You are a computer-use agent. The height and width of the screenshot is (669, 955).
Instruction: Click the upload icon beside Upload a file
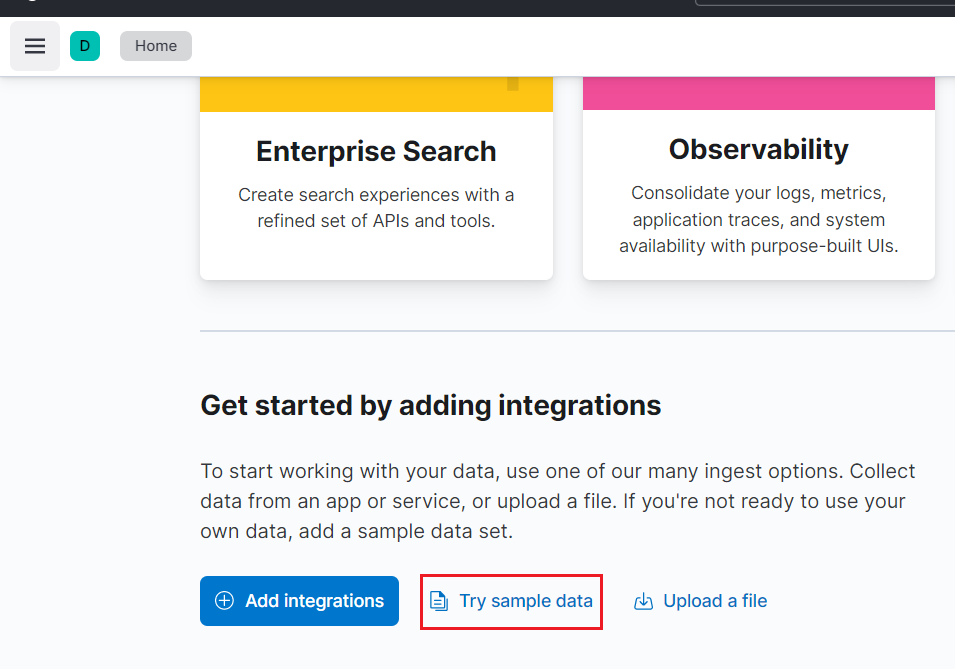point(643,601)
